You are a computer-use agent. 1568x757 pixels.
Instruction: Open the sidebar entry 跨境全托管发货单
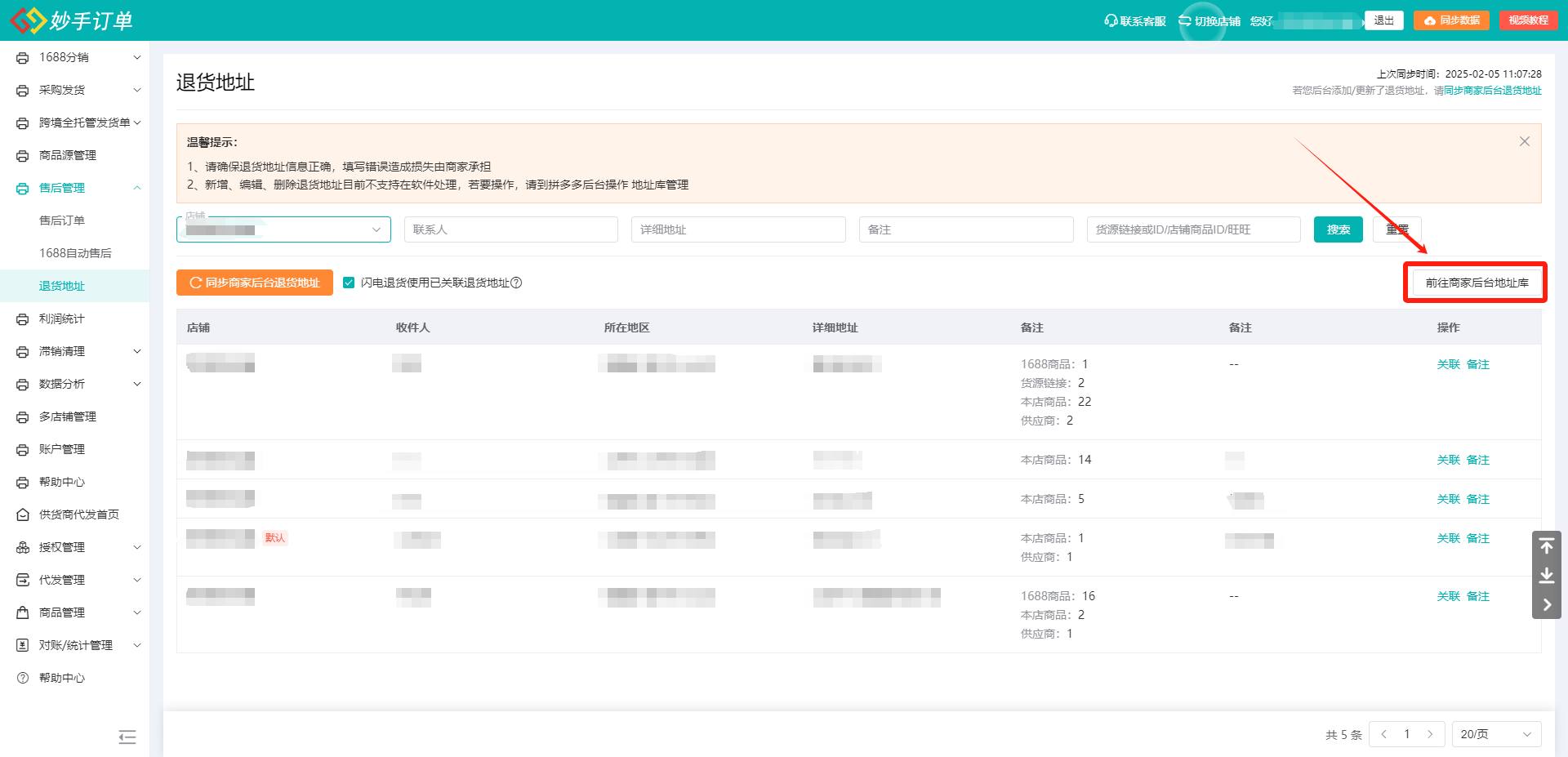(85, 122)
